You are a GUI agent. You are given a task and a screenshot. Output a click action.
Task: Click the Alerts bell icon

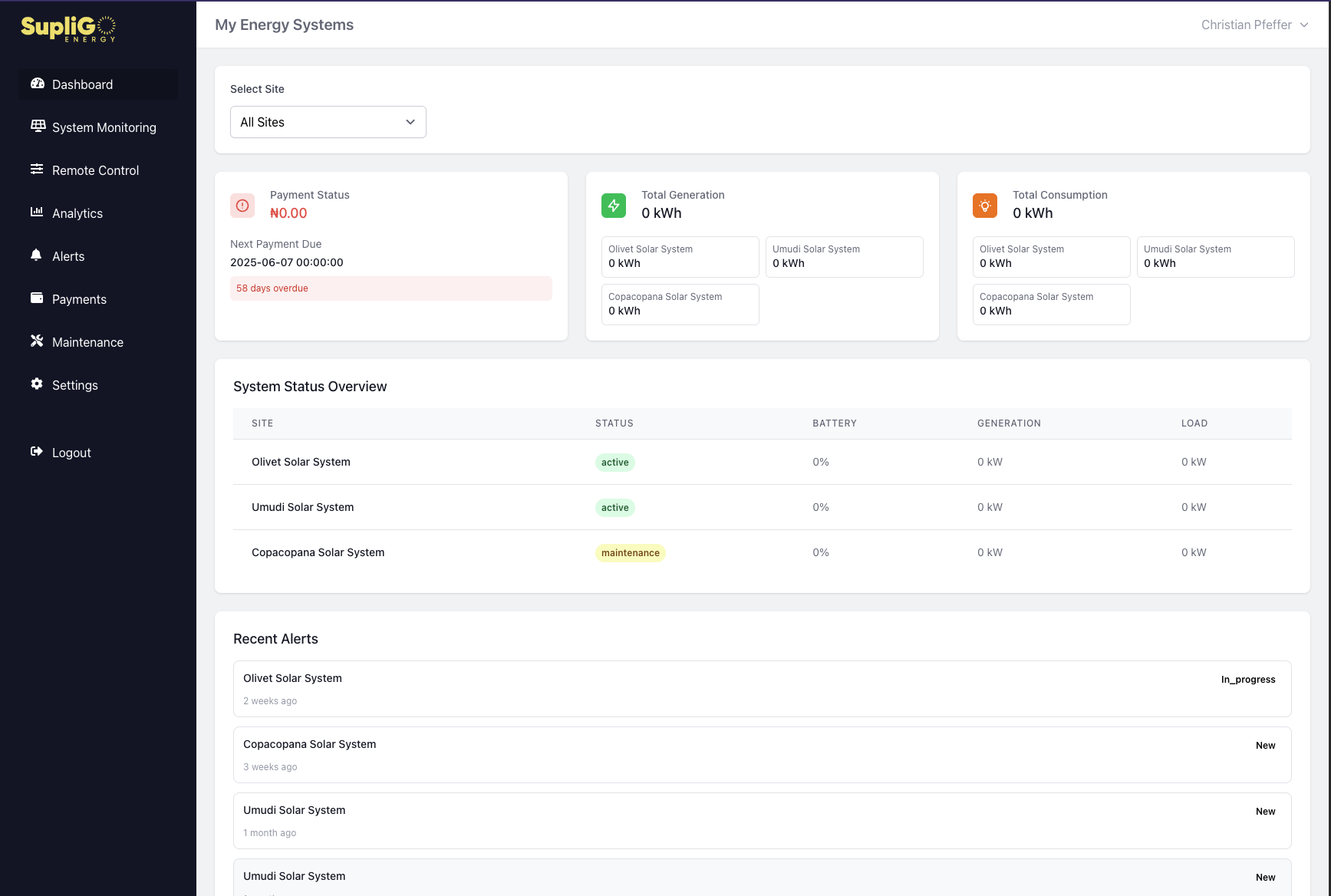(36, 255)
